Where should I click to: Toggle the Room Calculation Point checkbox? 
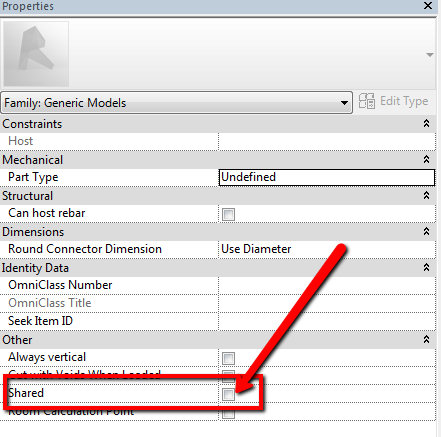click(x=228, y=413)
